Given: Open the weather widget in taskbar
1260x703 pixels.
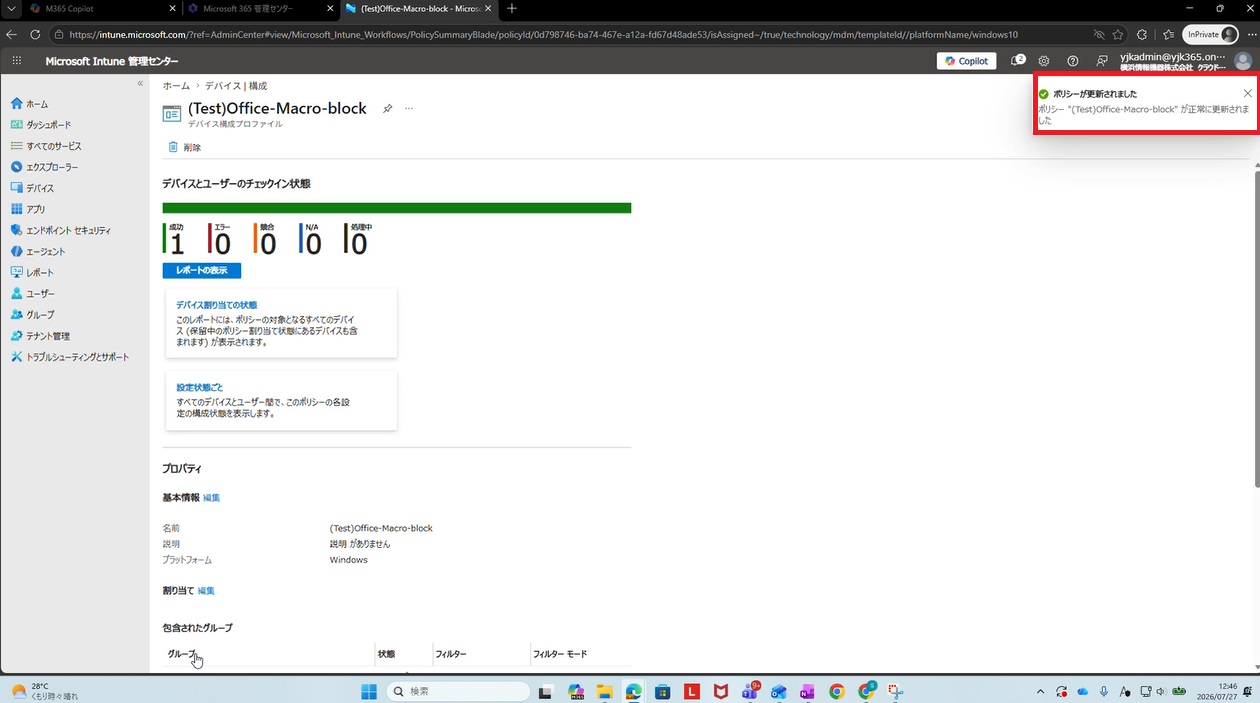Looking at the screenshot, I should [x=45, y=691].
